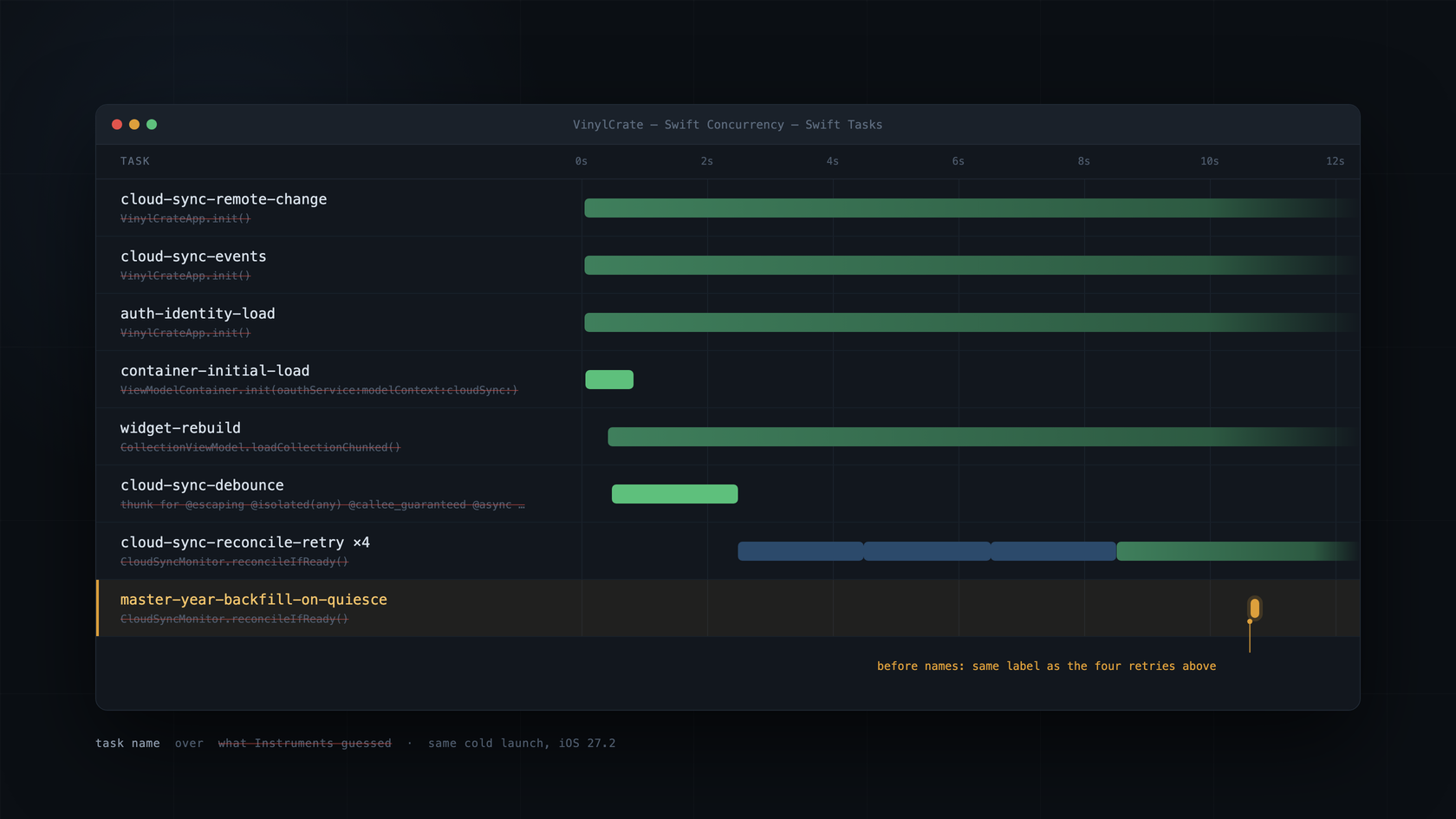Click the auth-identity-load timeline bar
The width and height of the screenshot is (1456, 819).
972,322
